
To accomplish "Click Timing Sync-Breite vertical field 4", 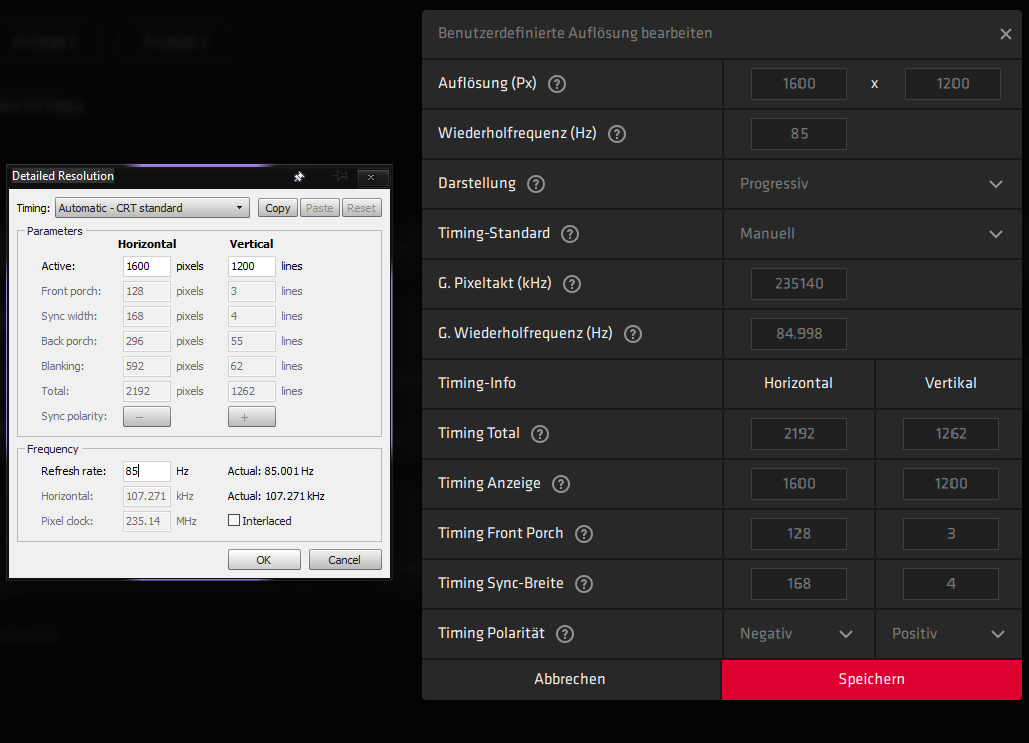I will pos(951,584).
